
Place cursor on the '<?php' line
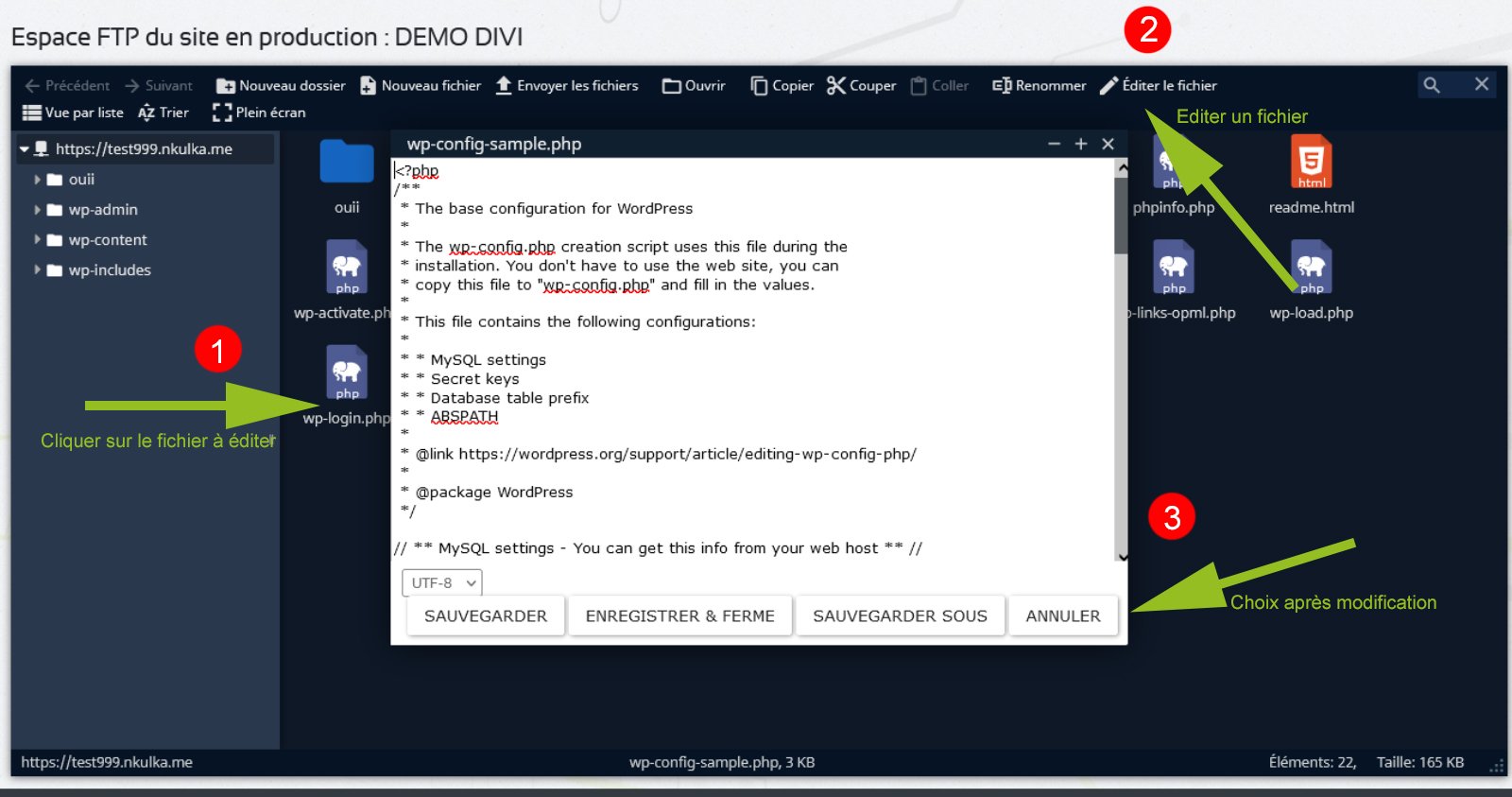(x=417, y=171)
